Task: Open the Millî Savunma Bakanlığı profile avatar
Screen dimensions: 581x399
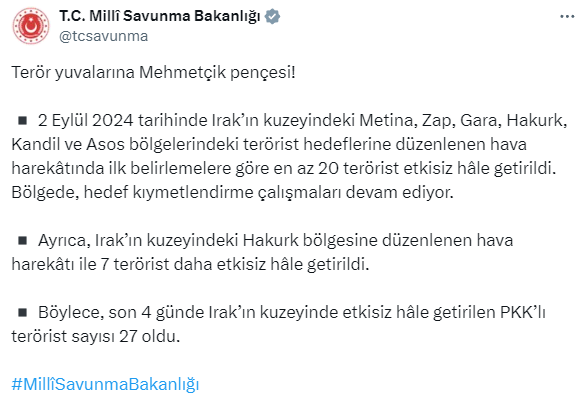Action: (x=31, y=26)
